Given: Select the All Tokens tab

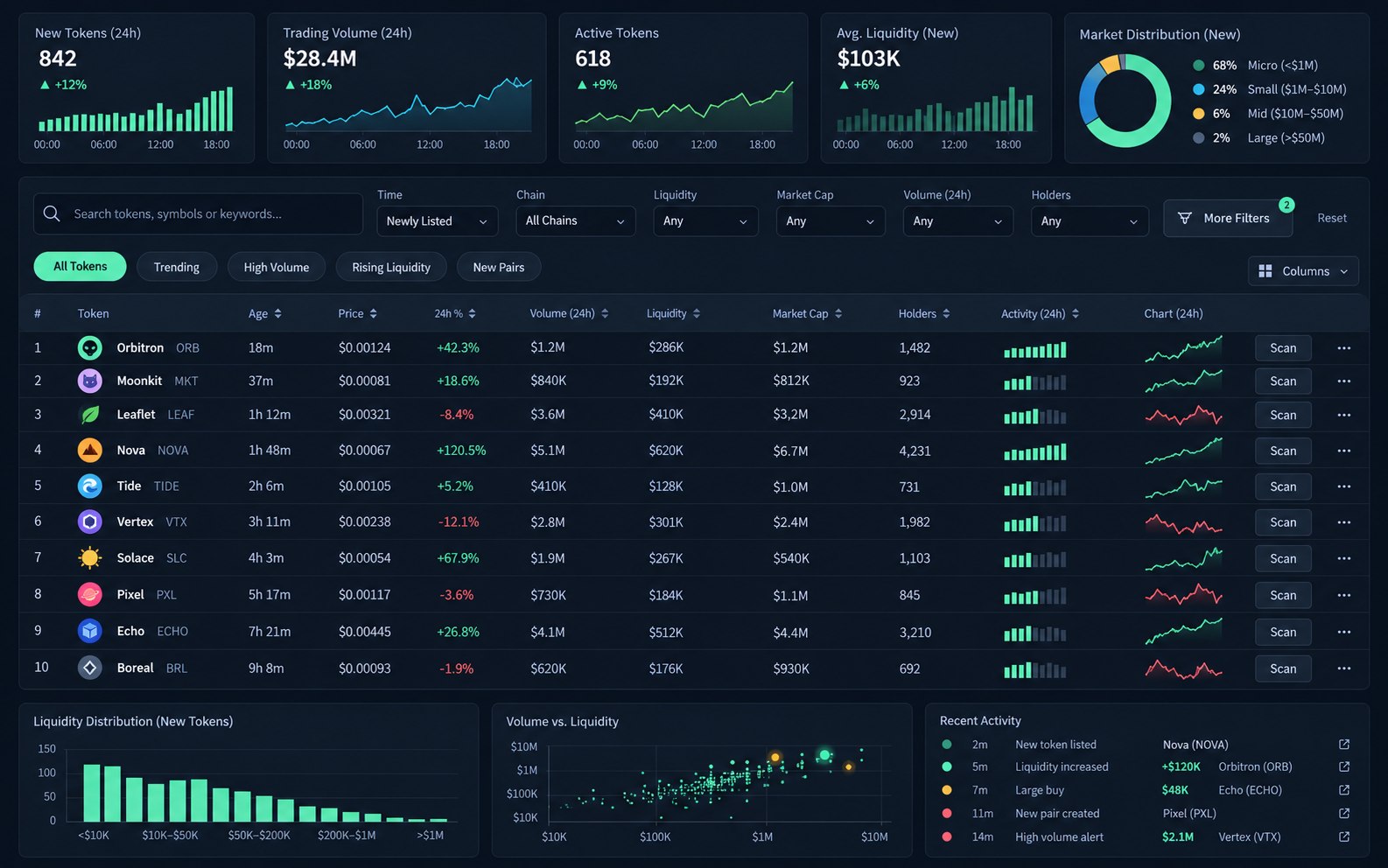Looking at the screenshot, I should click(81, 267).
